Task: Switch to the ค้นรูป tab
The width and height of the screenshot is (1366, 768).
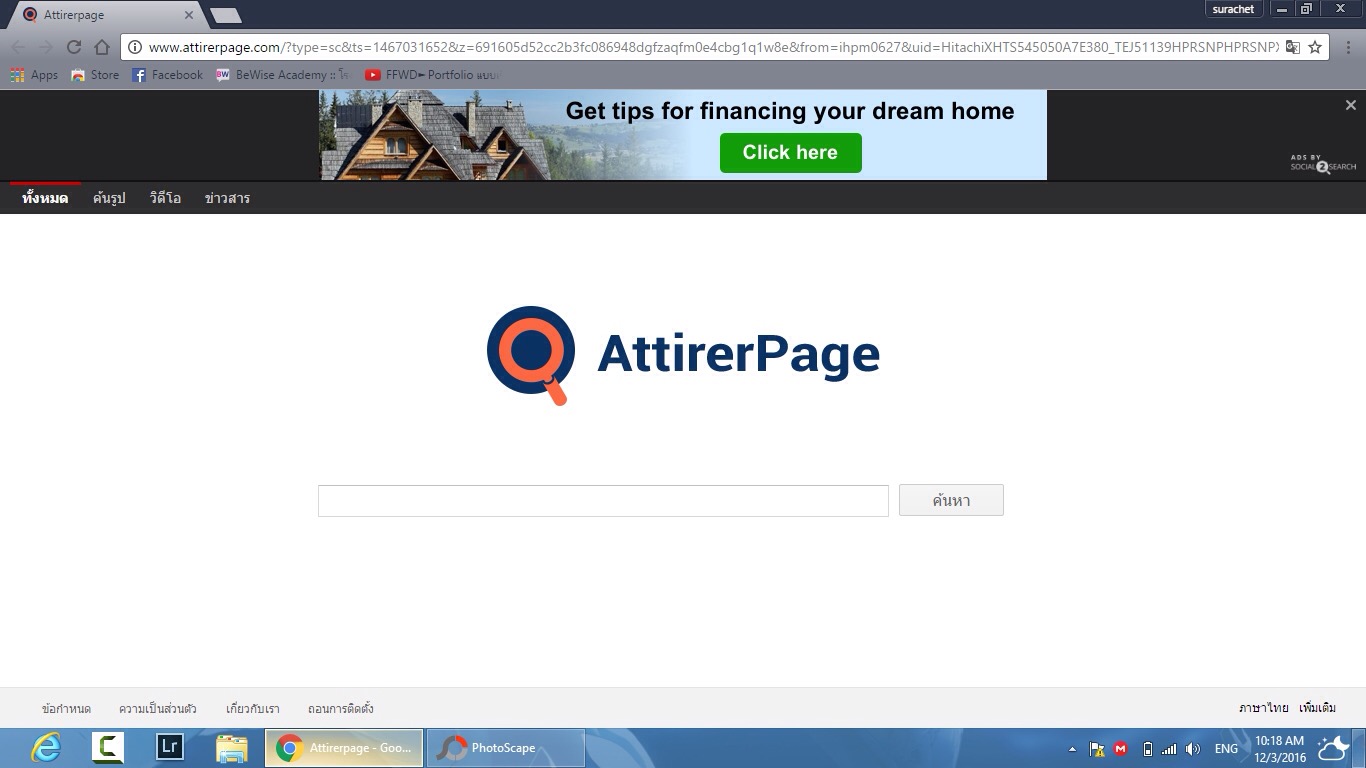Action: [x=109, y=198]
